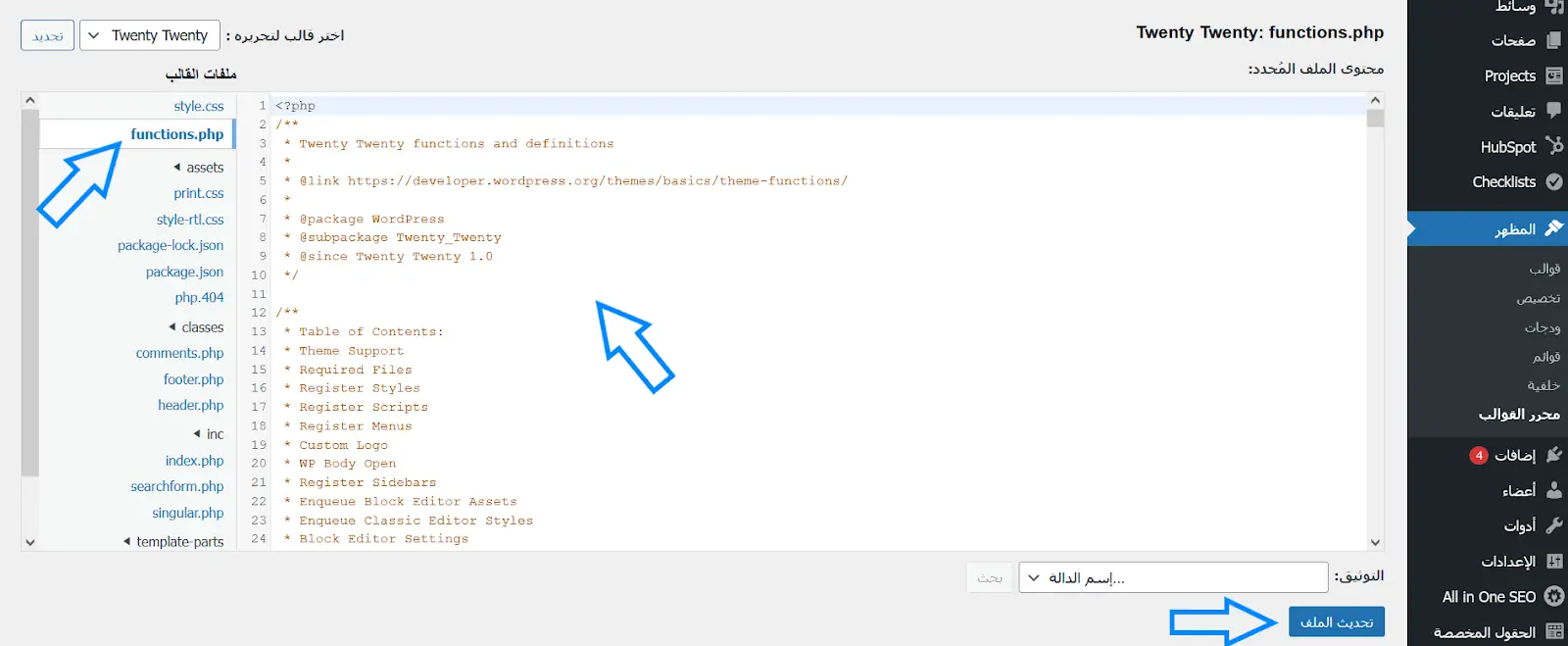Open package-lock.json file
The height and width of the screenshot is (646, 1568).
[171, 245]
